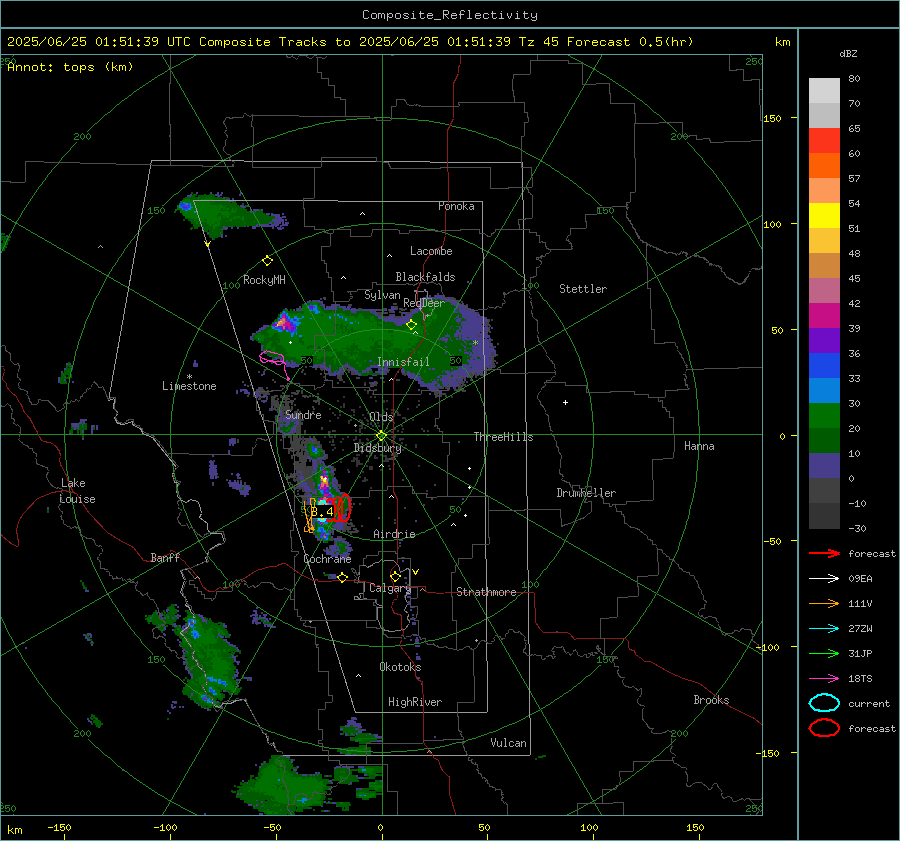Click the Airdrie city label
The image size is (900, 841).
click(394, 534)
